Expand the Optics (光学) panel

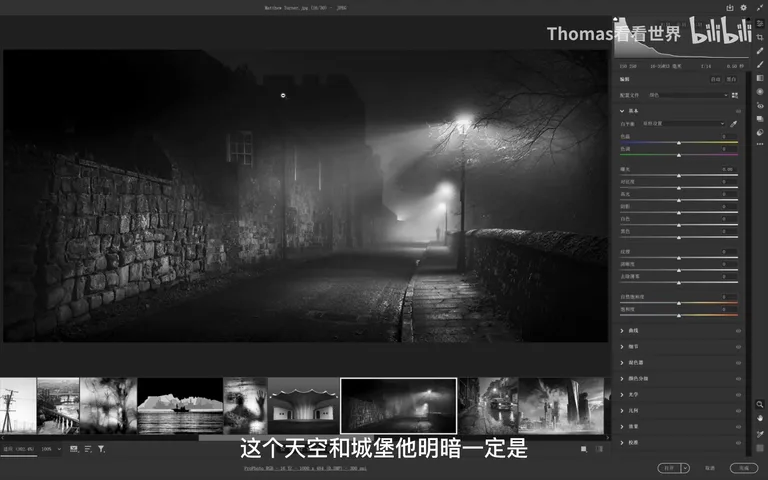click(622, 395)
